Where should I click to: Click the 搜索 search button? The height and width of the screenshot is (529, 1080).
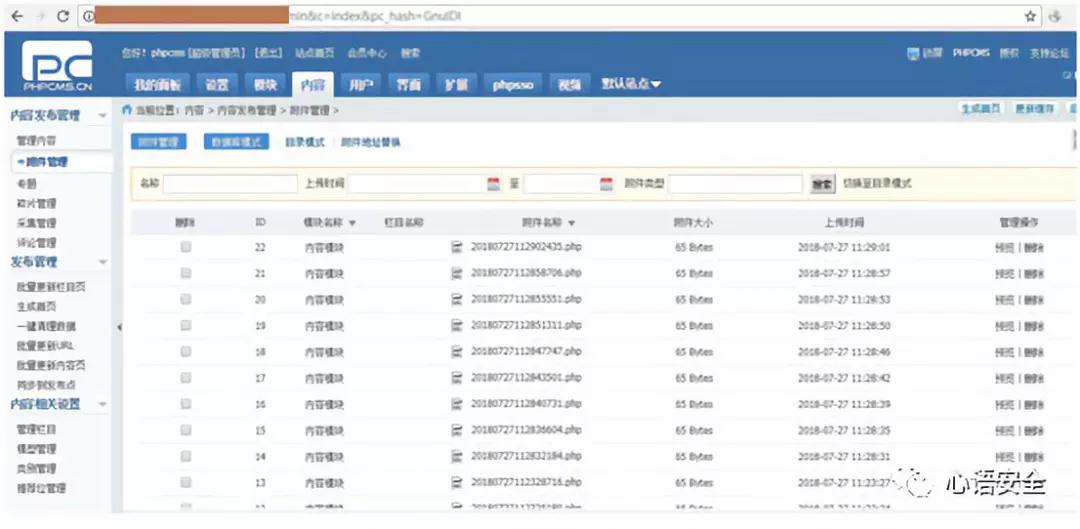pyautogui.click(x=822, y=184)
